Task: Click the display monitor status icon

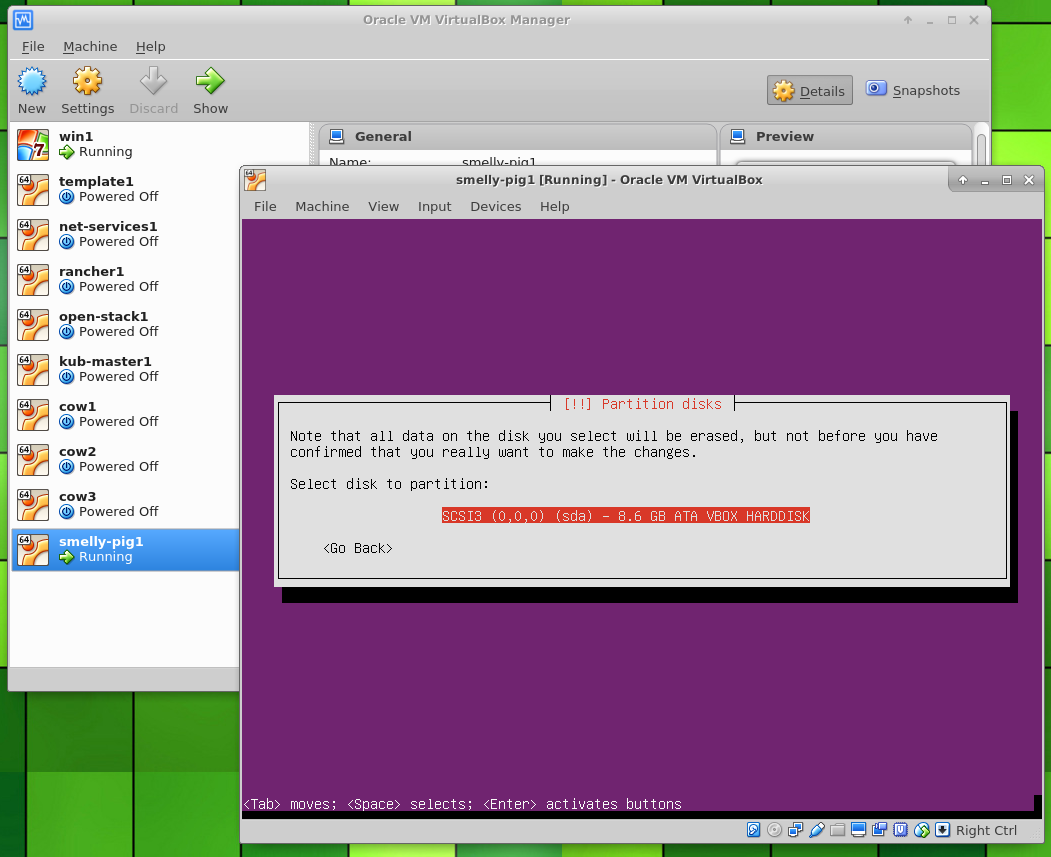Action: [859, 830]
